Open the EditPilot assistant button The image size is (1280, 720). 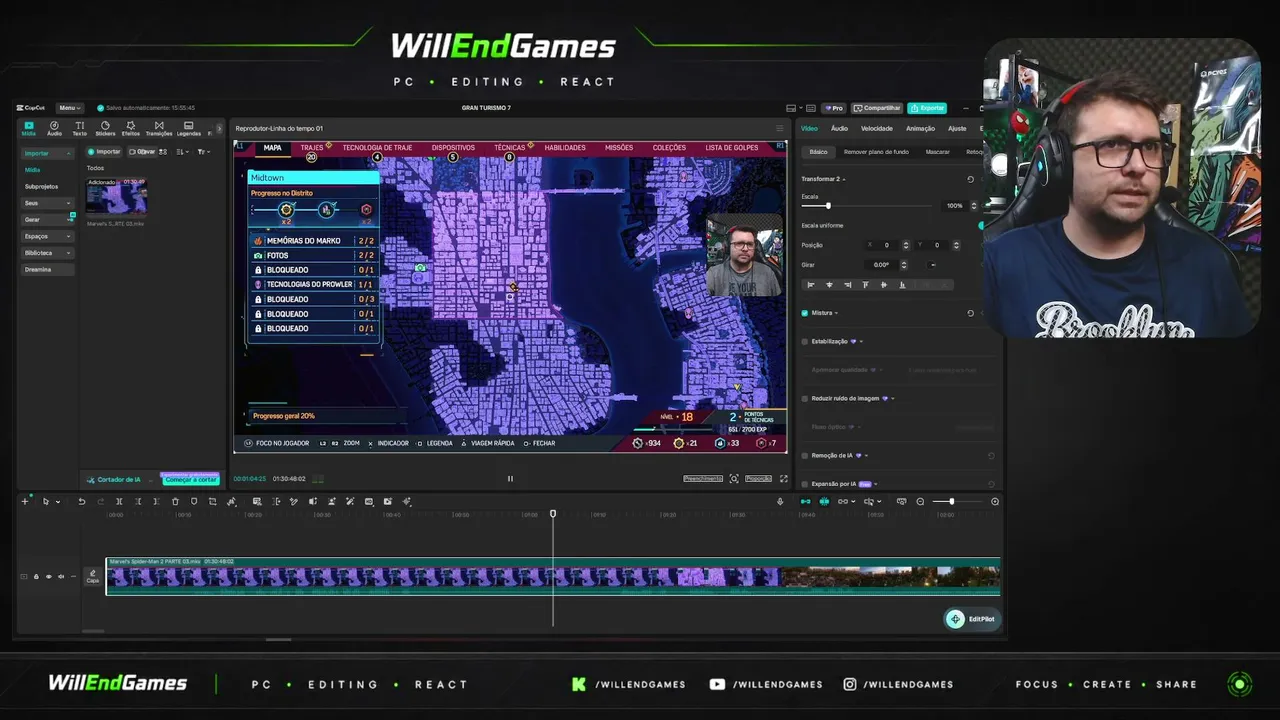coord(972,619)
